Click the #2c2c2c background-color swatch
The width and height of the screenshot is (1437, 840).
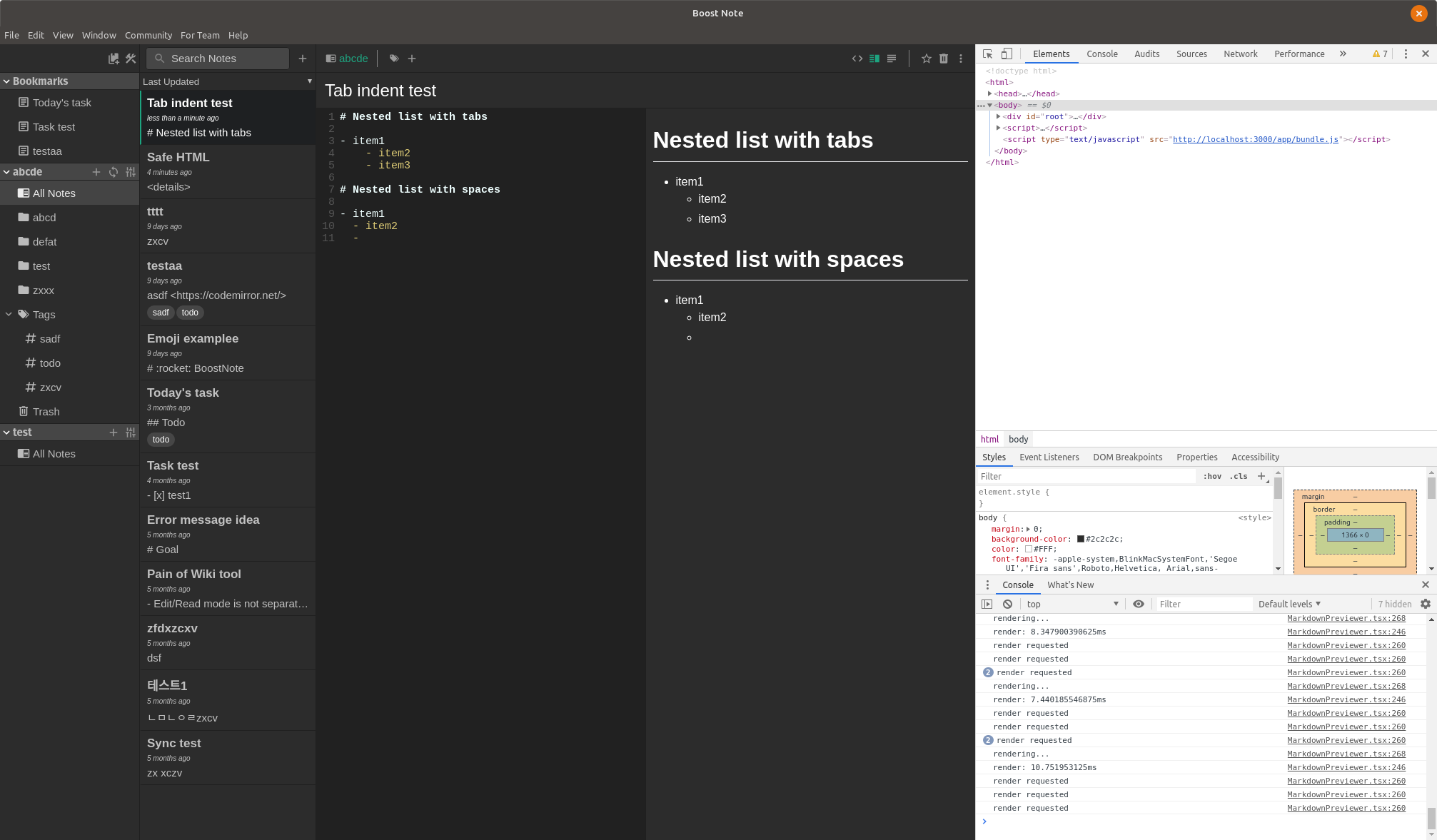[1081, 539]
